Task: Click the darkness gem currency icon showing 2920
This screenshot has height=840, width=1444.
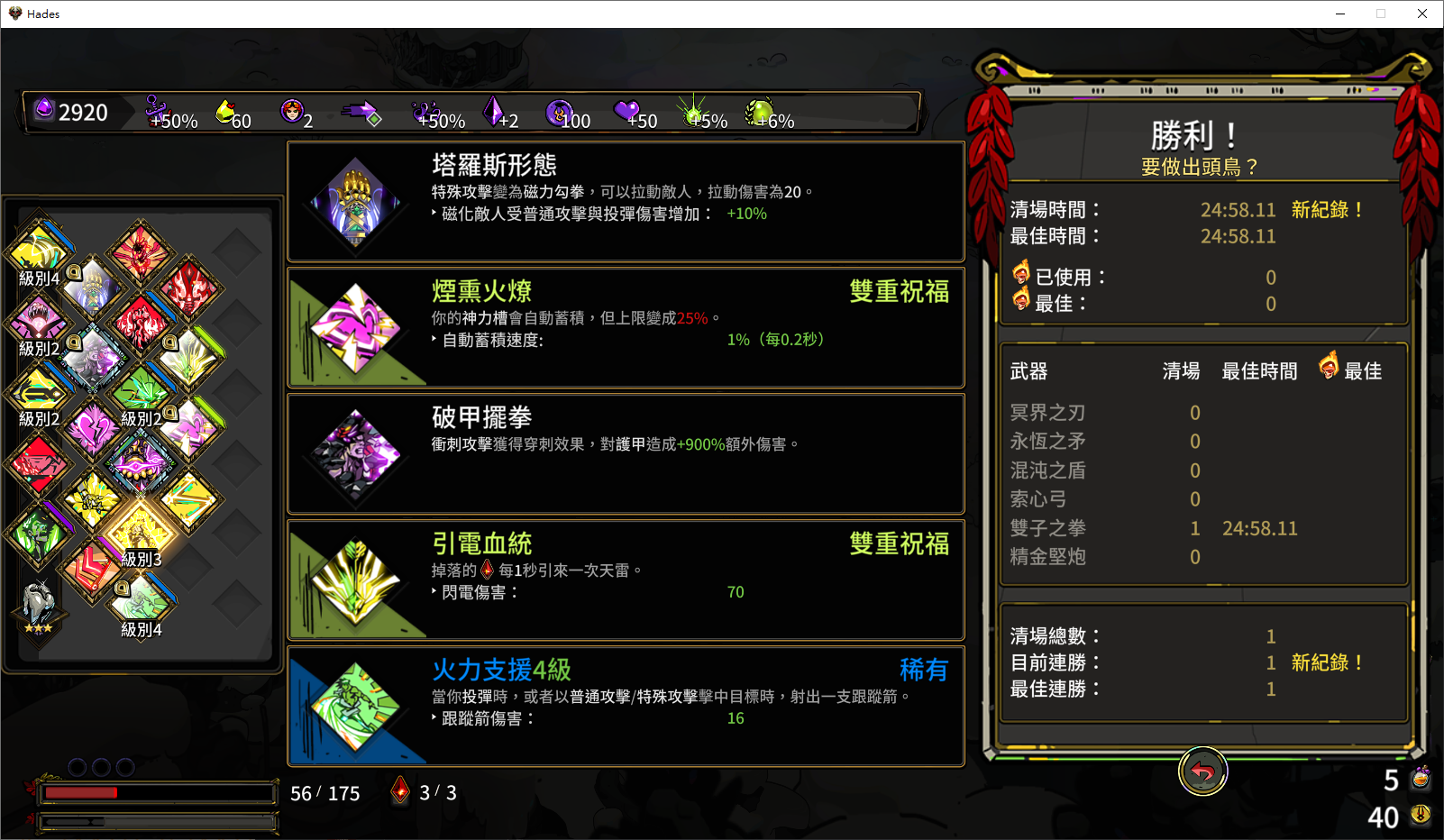Action: click(44, 110)
